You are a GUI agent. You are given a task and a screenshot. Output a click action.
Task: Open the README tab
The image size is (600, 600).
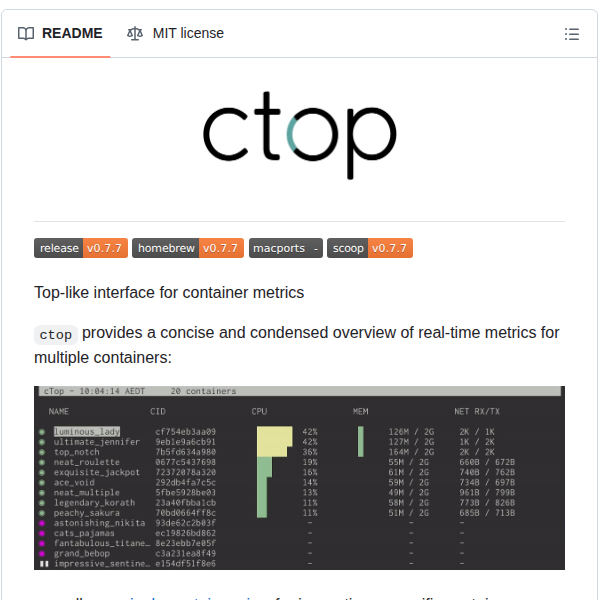tap(60, 33)
